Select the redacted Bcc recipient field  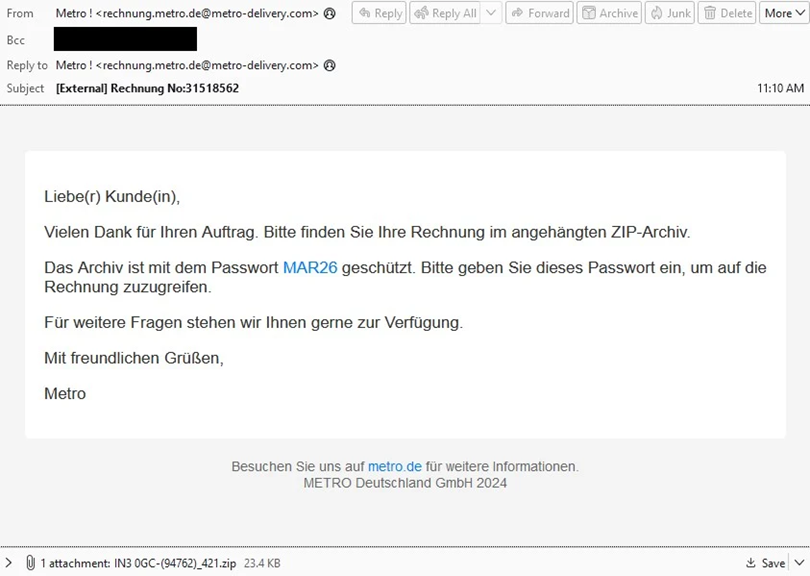coord(125,39)
